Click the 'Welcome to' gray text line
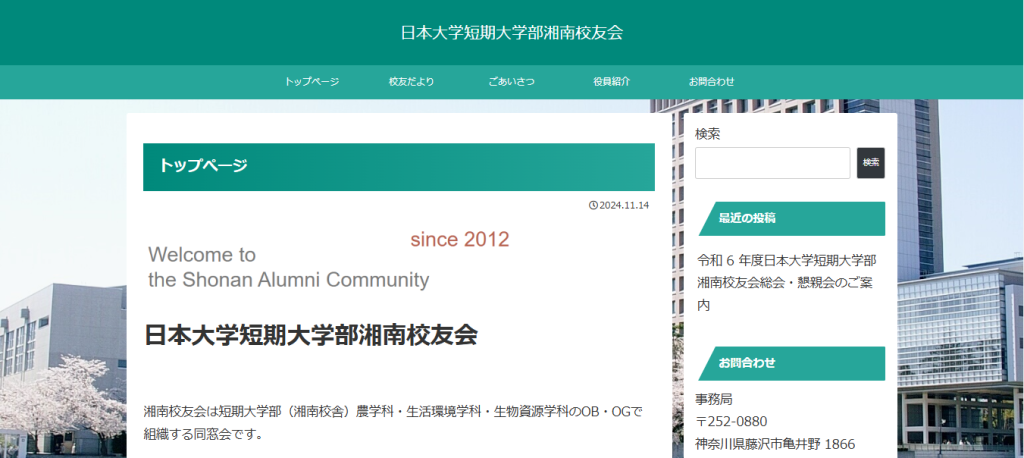The image size is (1024, 458). (x=202, y=254)
